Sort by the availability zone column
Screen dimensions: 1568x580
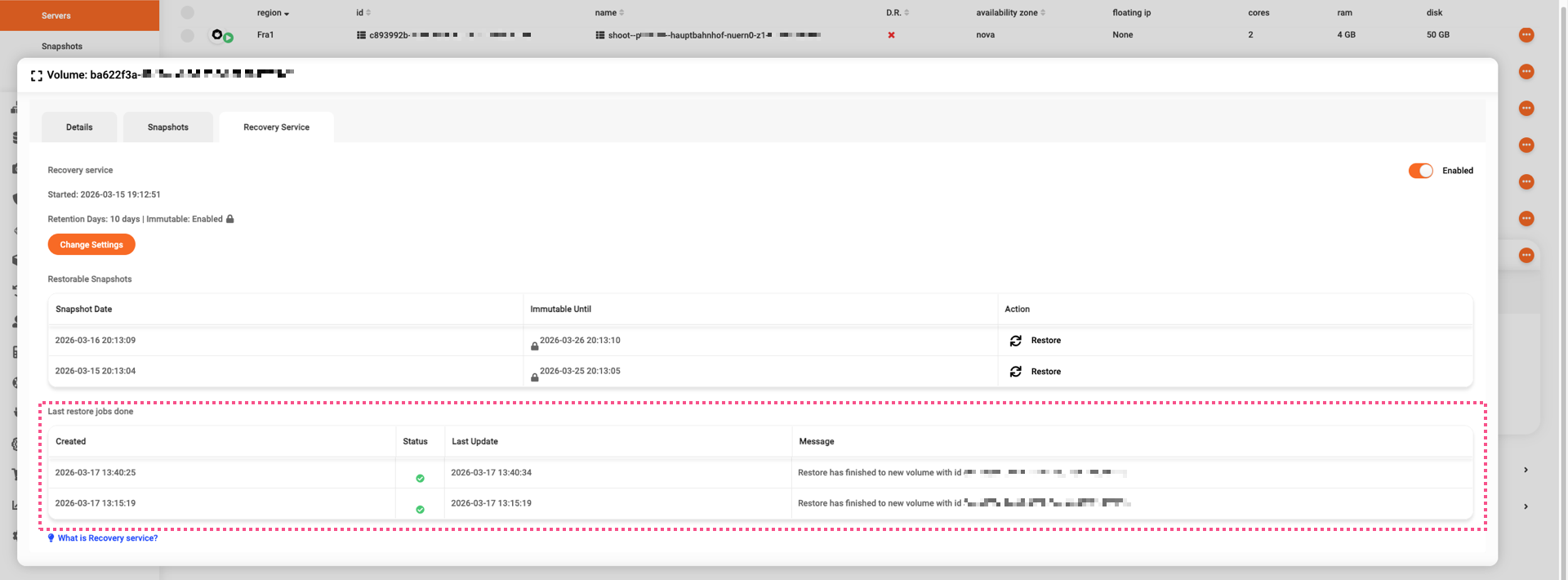[1010, 13]
